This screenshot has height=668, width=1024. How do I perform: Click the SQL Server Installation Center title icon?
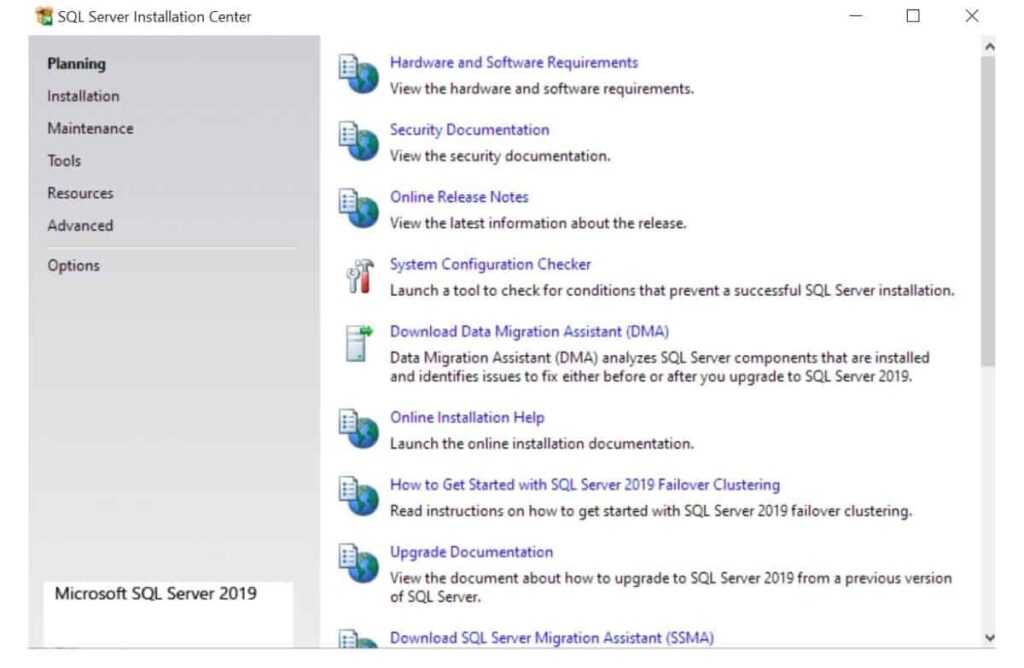(x=44, y=16)
